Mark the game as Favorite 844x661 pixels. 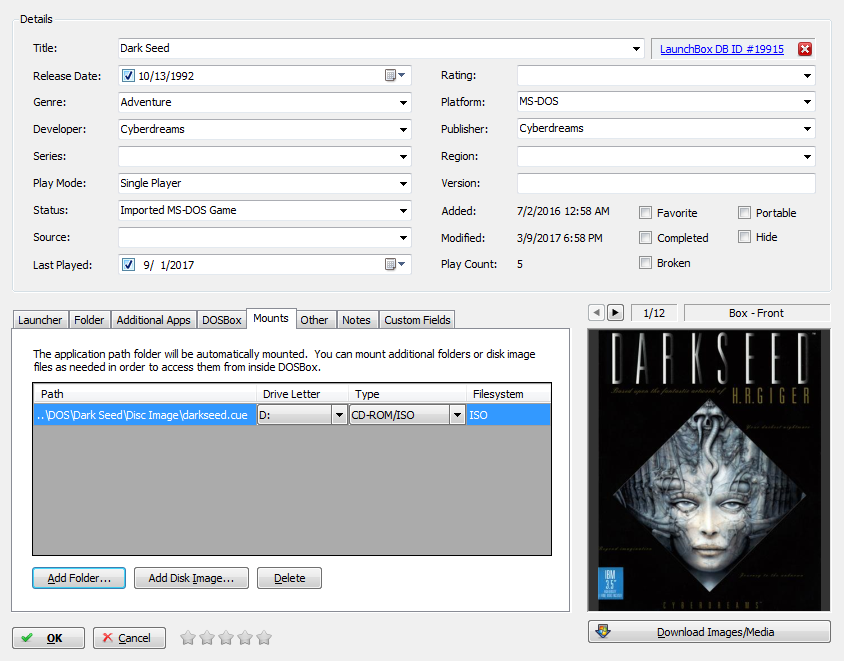tap(645, 213)
